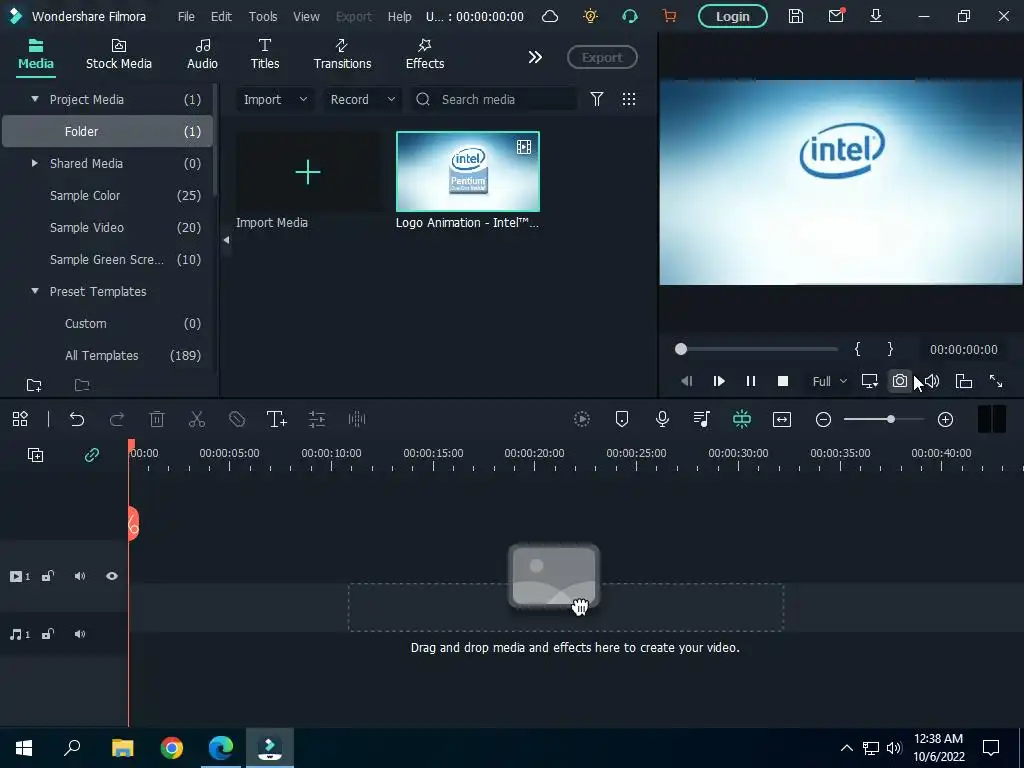This screenshot has width=1024, height=768.
Task: Open the File menu
Action: click(186, 16)
